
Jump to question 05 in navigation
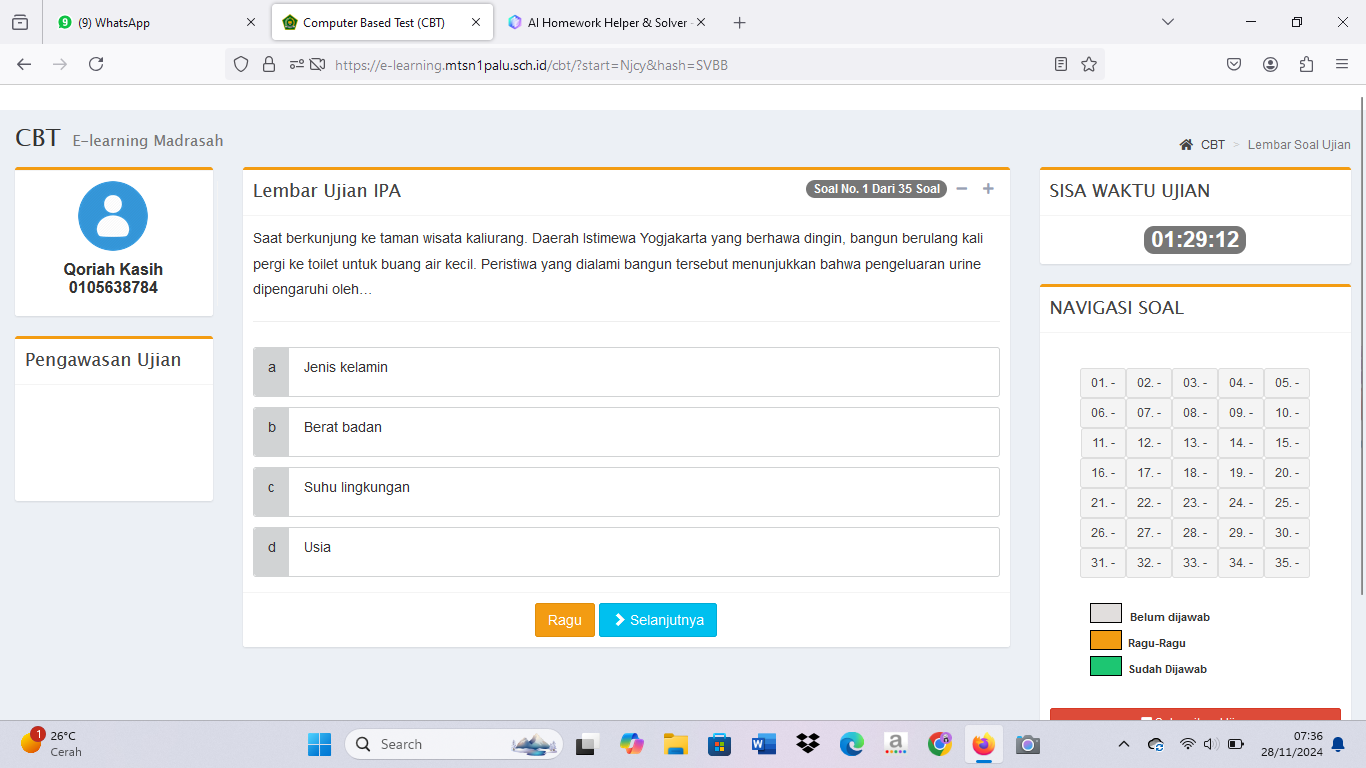[1287, 383]
